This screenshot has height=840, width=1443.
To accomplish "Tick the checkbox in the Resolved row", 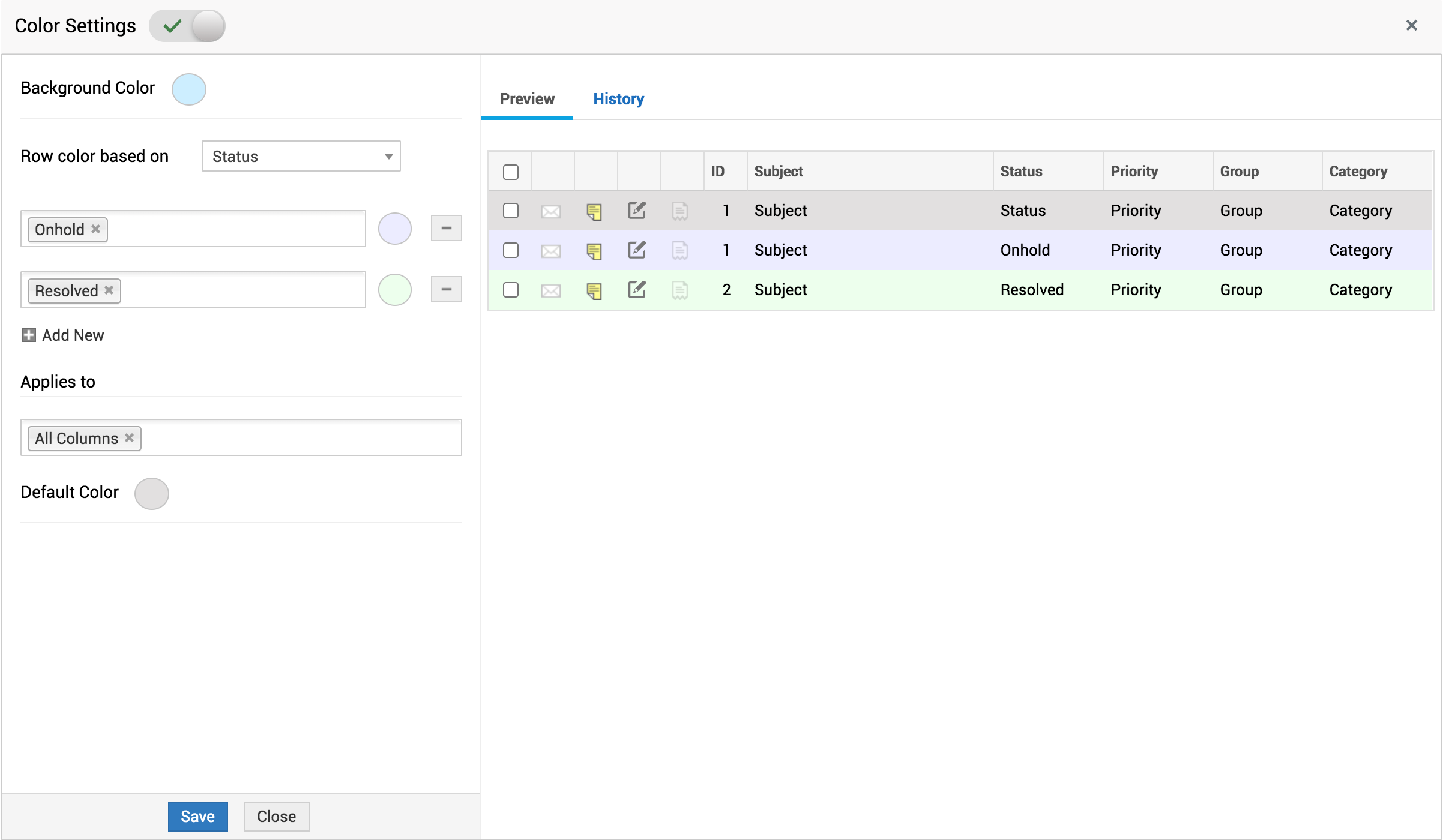I will (511, 290).
